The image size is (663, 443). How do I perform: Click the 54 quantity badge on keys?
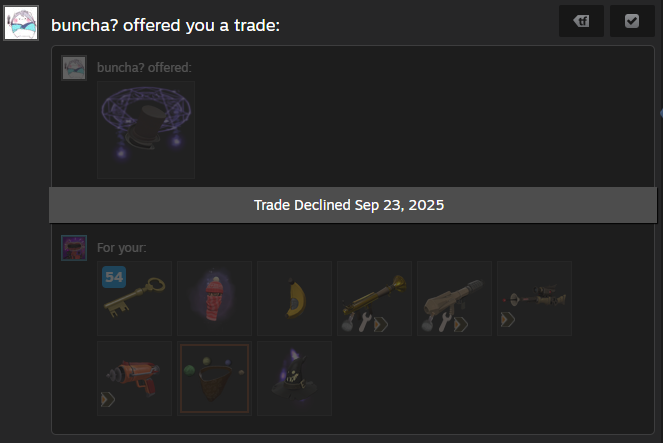coord(114,277)
